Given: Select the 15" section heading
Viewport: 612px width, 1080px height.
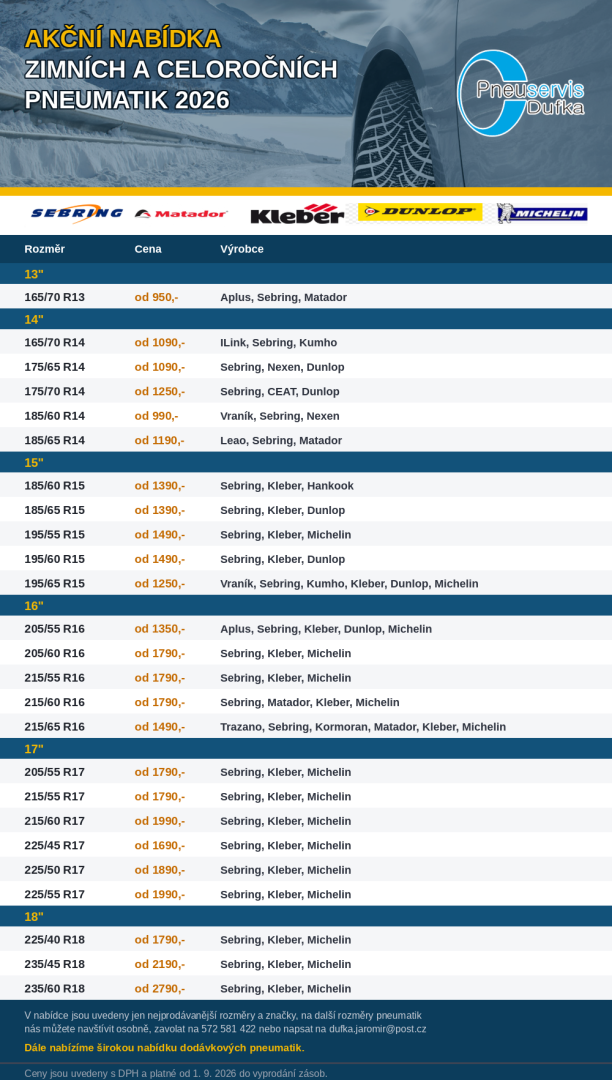Looking at the screenshot, I should [34, 463].
